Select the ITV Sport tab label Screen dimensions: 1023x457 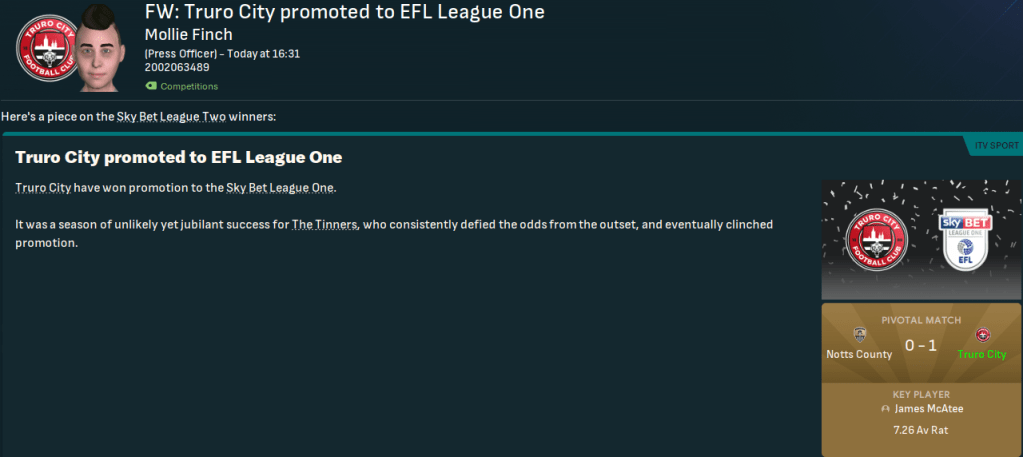pos(997,146)
